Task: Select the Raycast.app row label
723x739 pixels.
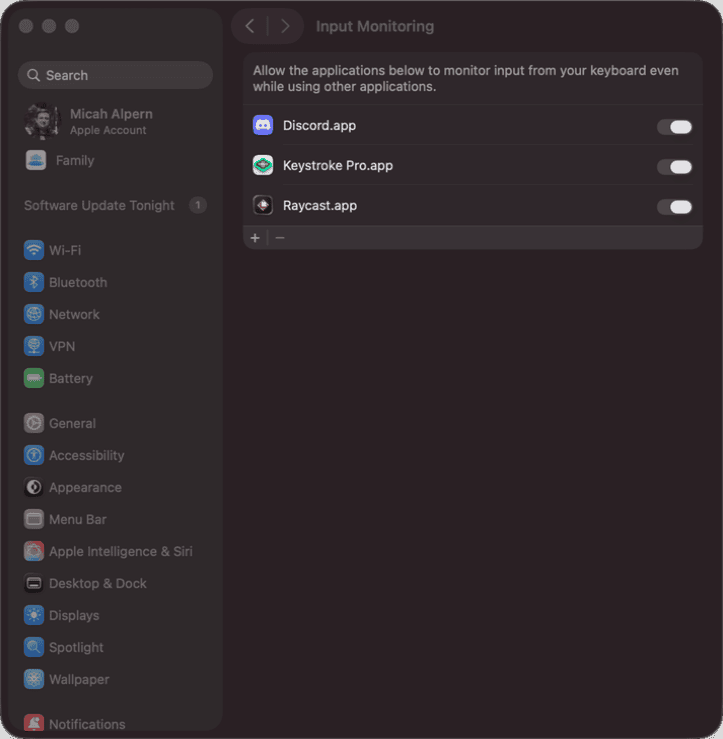Action: point(320,205)
